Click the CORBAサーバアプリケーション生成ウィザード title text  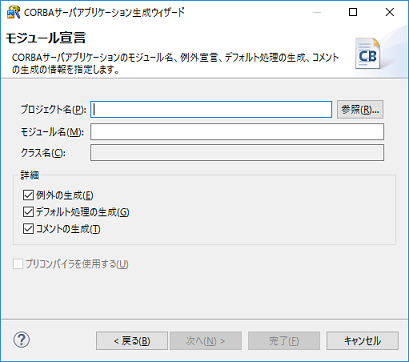coord(104,13)
